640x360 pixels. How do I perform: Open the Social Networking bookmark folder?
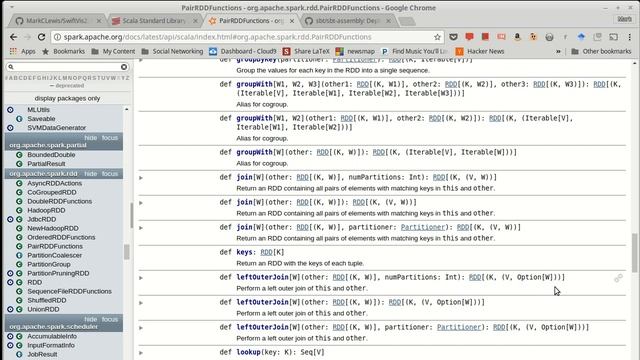(172, 51)
